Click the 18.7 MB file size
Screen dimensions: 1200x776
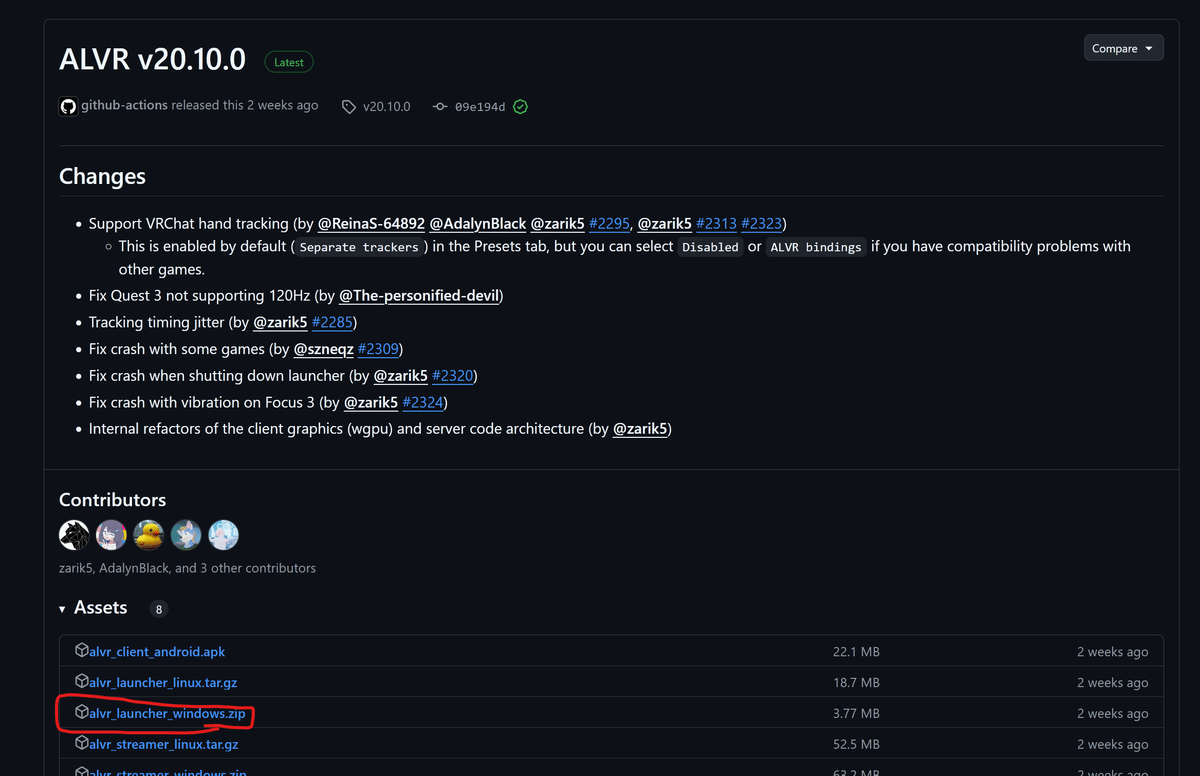[x=856, y=683]
